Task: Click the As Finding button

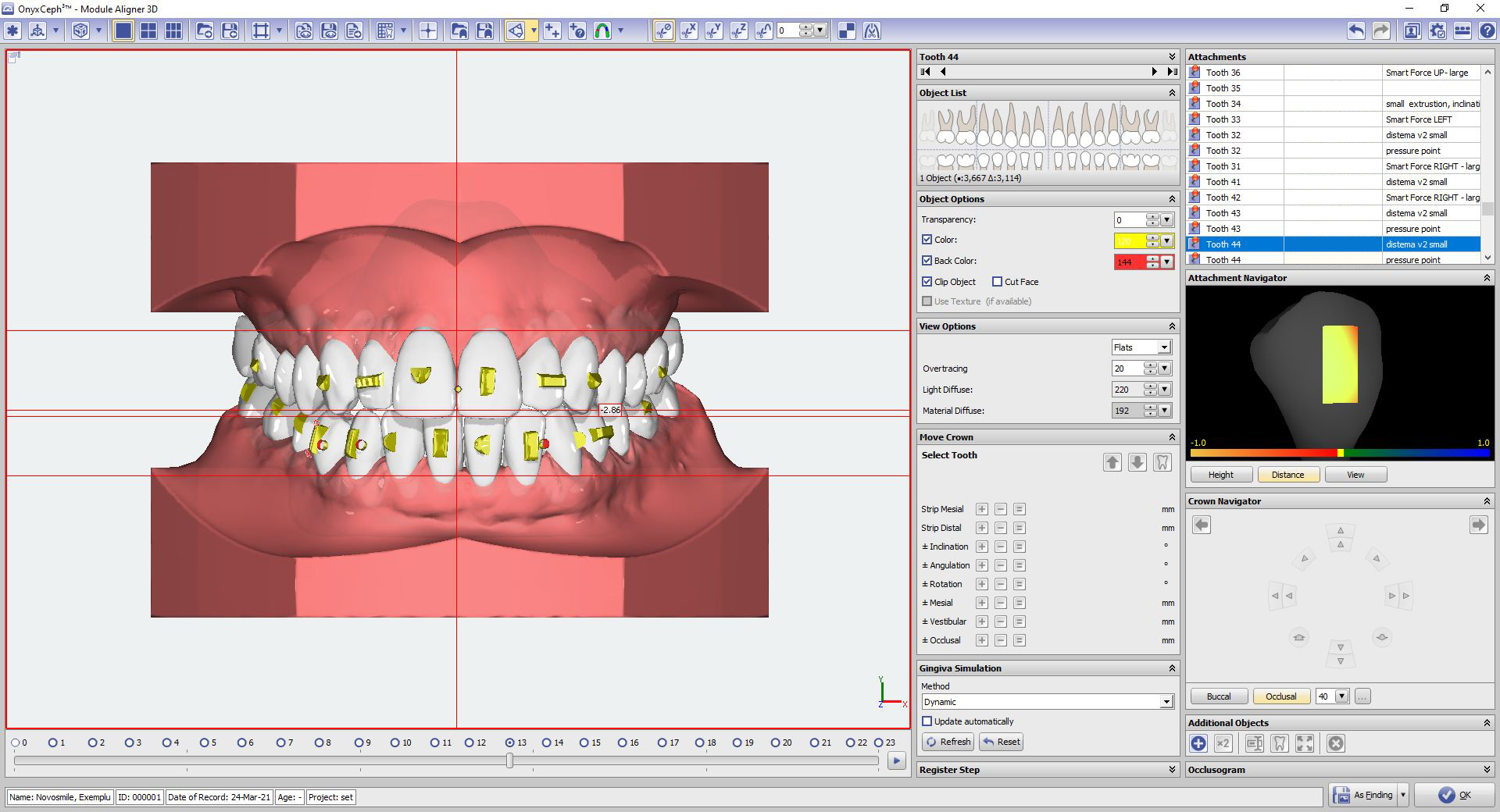Action: (x=1364, y=795)
